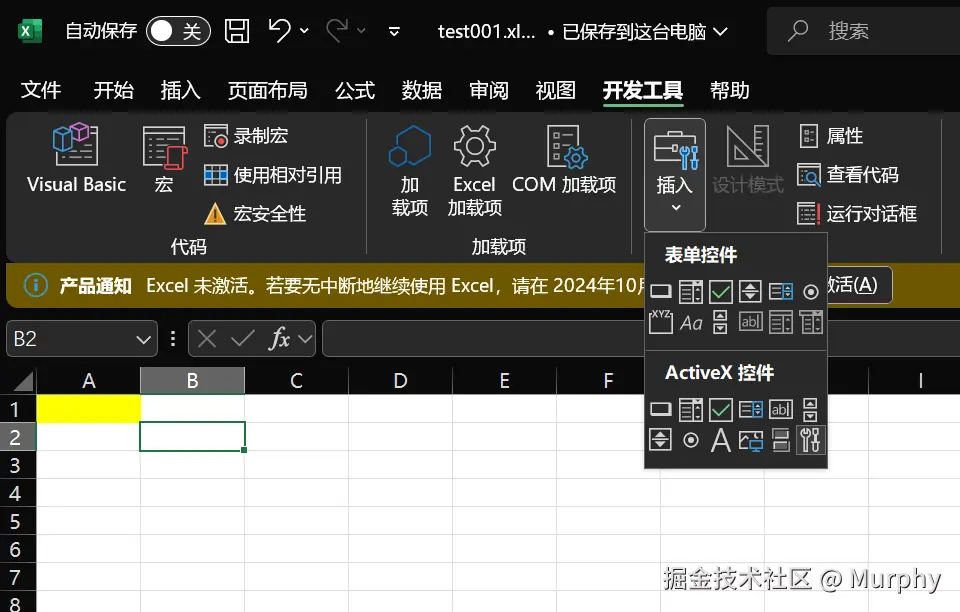Open 宏安全性 macro security settings
The image size is (960, 612).
(x=255, y=214)
